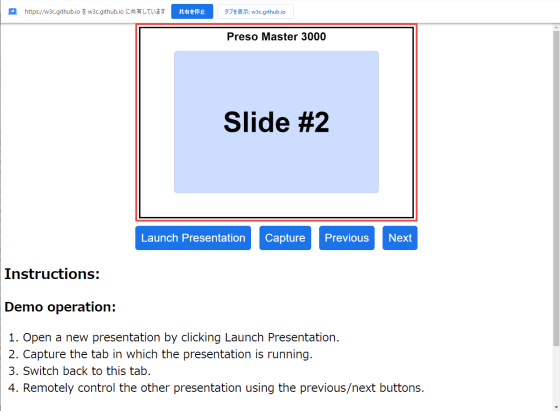
Task: Click the Preso Master 3000 title
Action: 276,36
